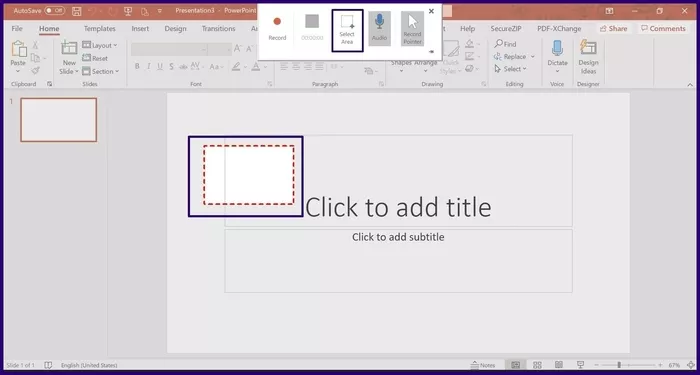700x375 pixels.
Task: Open Character Spacing AV dropdown
Action: click(x=197, y=67)
